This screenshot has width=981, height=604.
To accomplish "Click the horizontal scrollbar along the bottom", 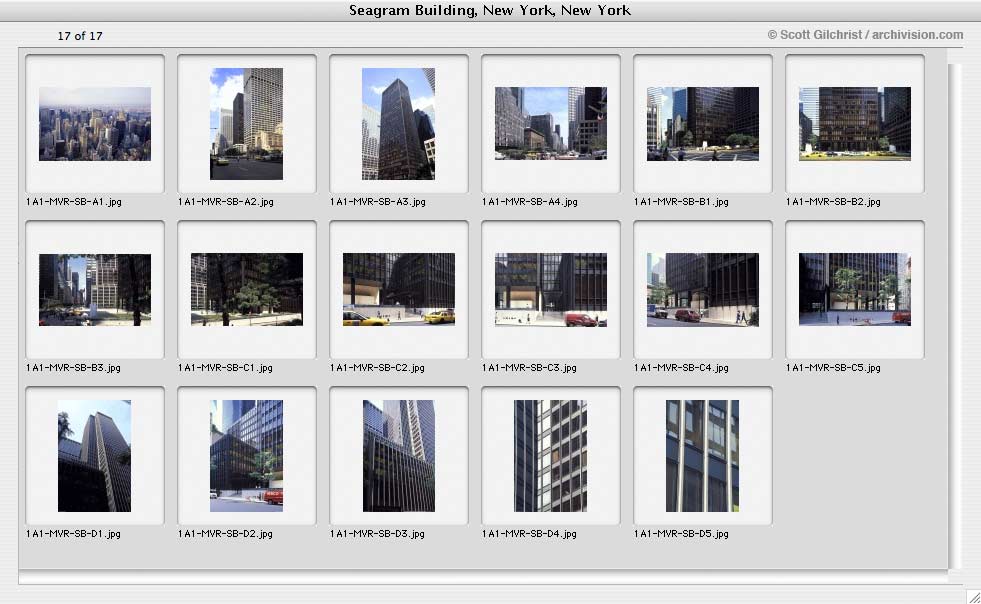I will coord(483,577).
